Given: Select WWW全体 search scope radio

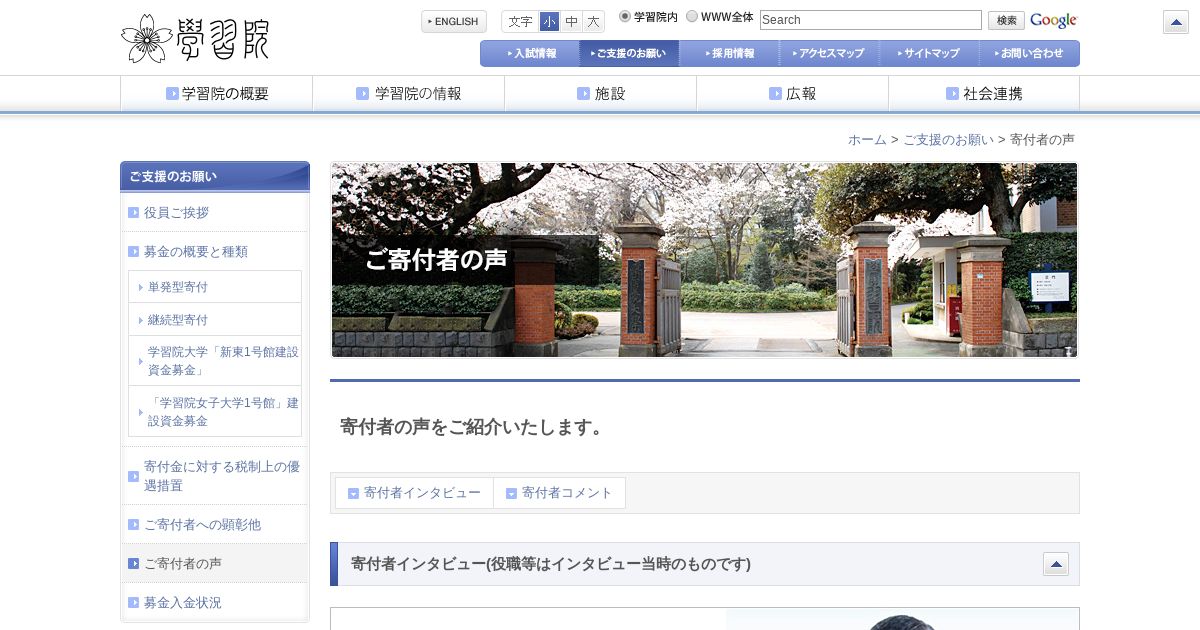Looking at the screenshot, I should pos(692,17).
